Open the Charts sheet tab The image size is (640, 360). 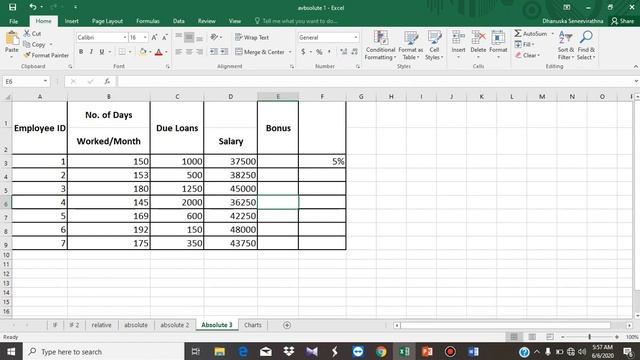coord(253,325)
